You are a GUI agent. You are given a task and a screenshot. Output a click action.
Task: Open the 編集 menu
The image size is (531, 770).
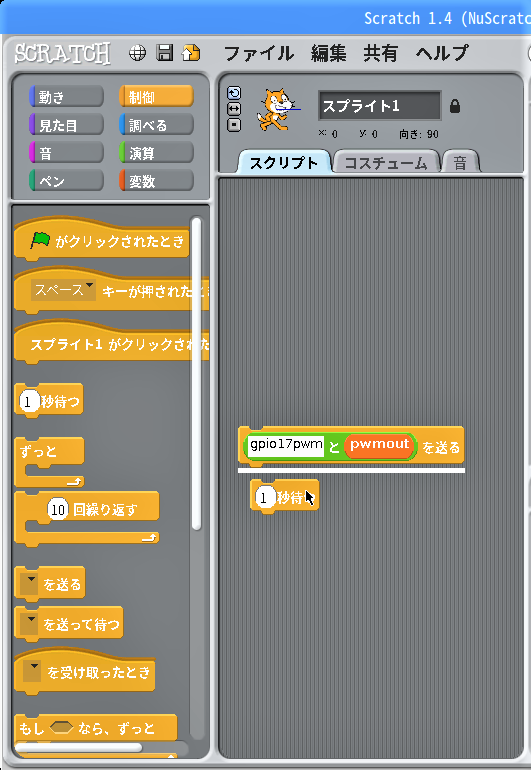coord(329,53)
